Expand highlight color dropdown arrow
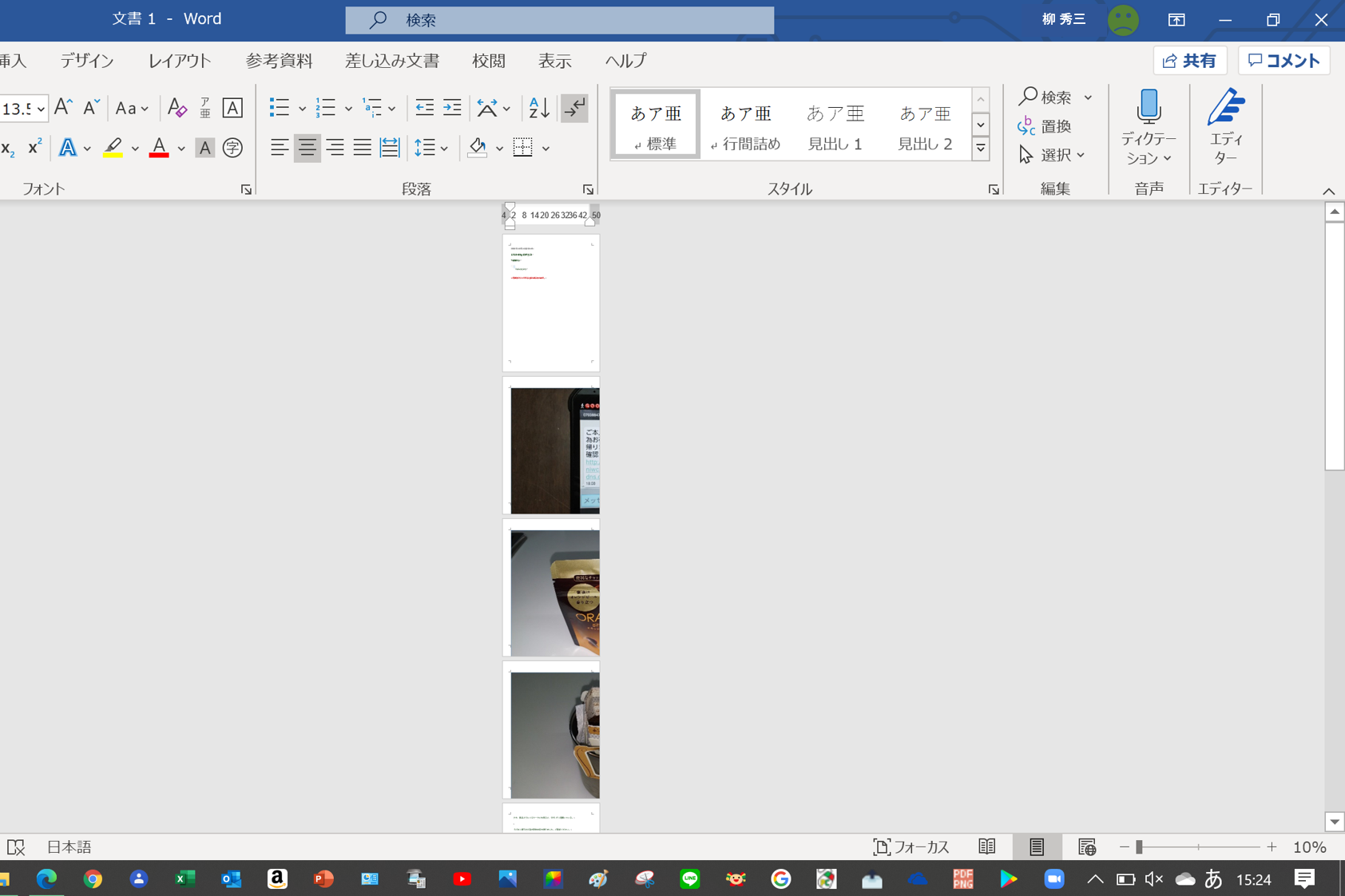1345x896 pixels. [x=135, y=149]
